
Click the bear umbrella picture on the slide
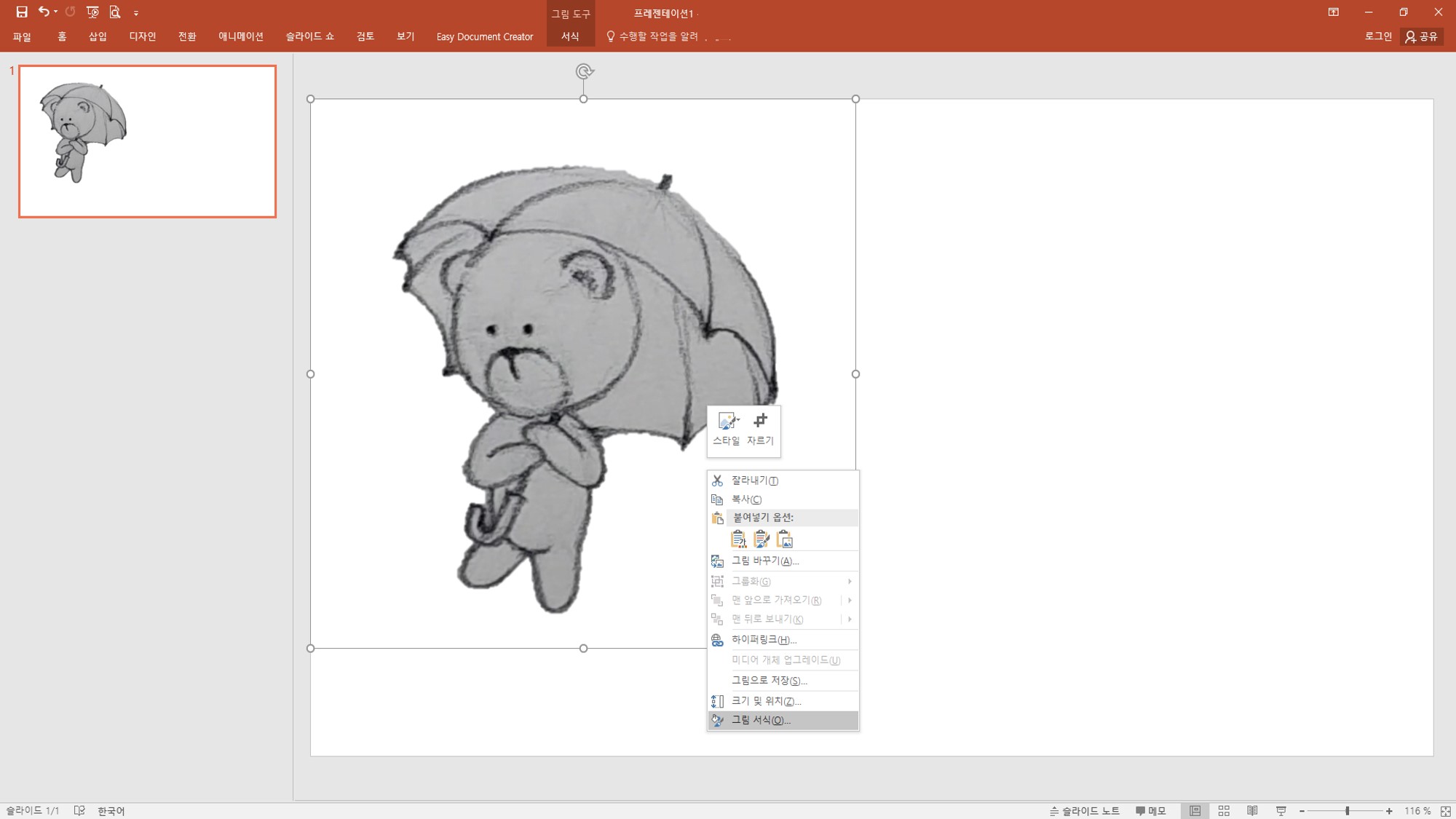point(582,373)
